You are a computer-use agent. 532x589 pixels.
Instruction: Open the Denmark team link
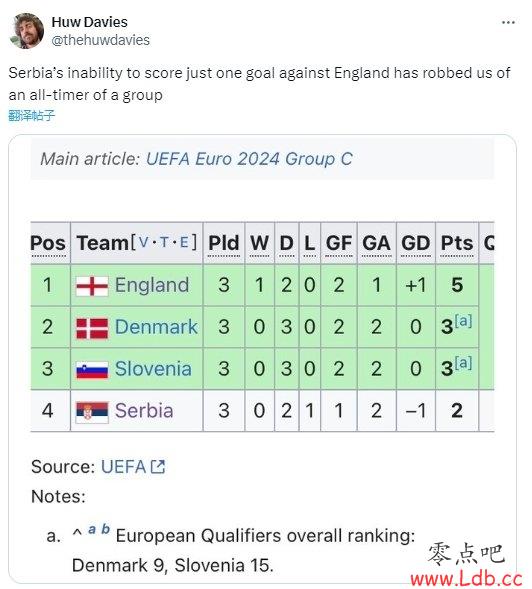(156, 327)
